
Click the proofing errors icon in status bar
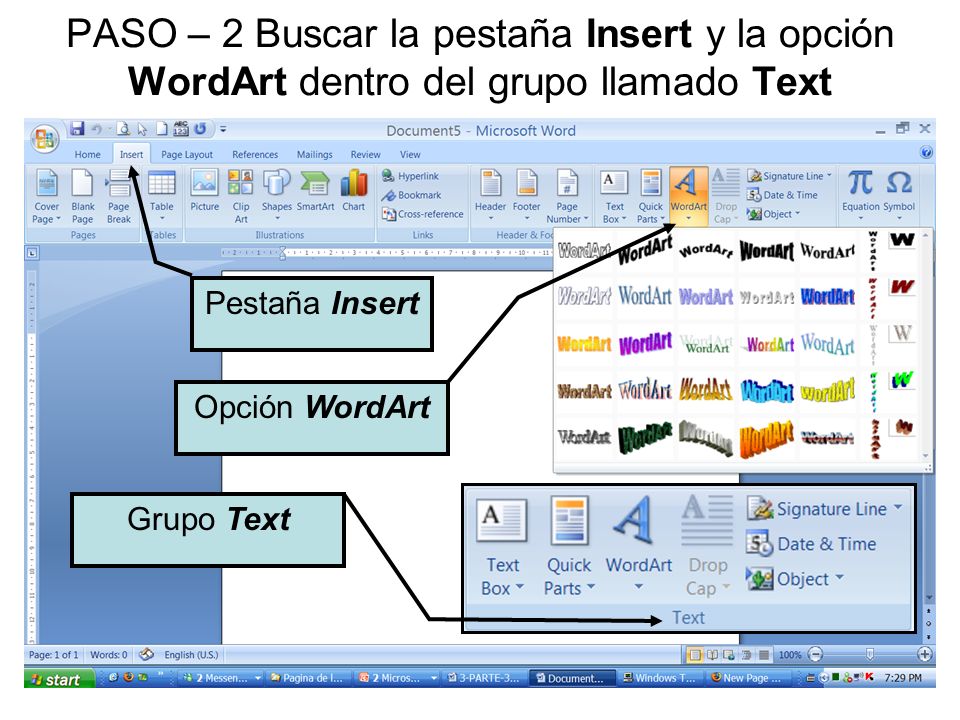(x=146, y=654)
